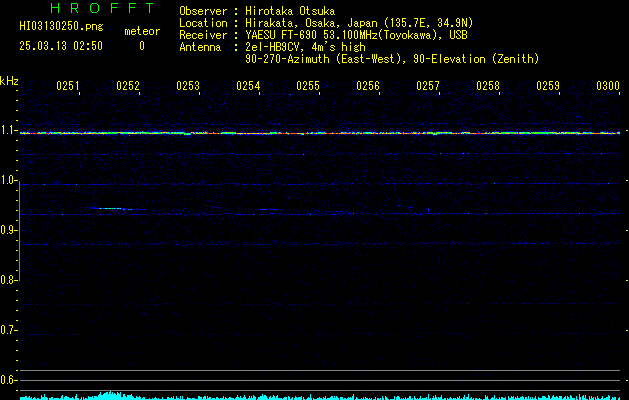The width and height of the screenshot is (629, 400).
Task: Click the Azimuth and Elevation line
Action: pos(392,59)
